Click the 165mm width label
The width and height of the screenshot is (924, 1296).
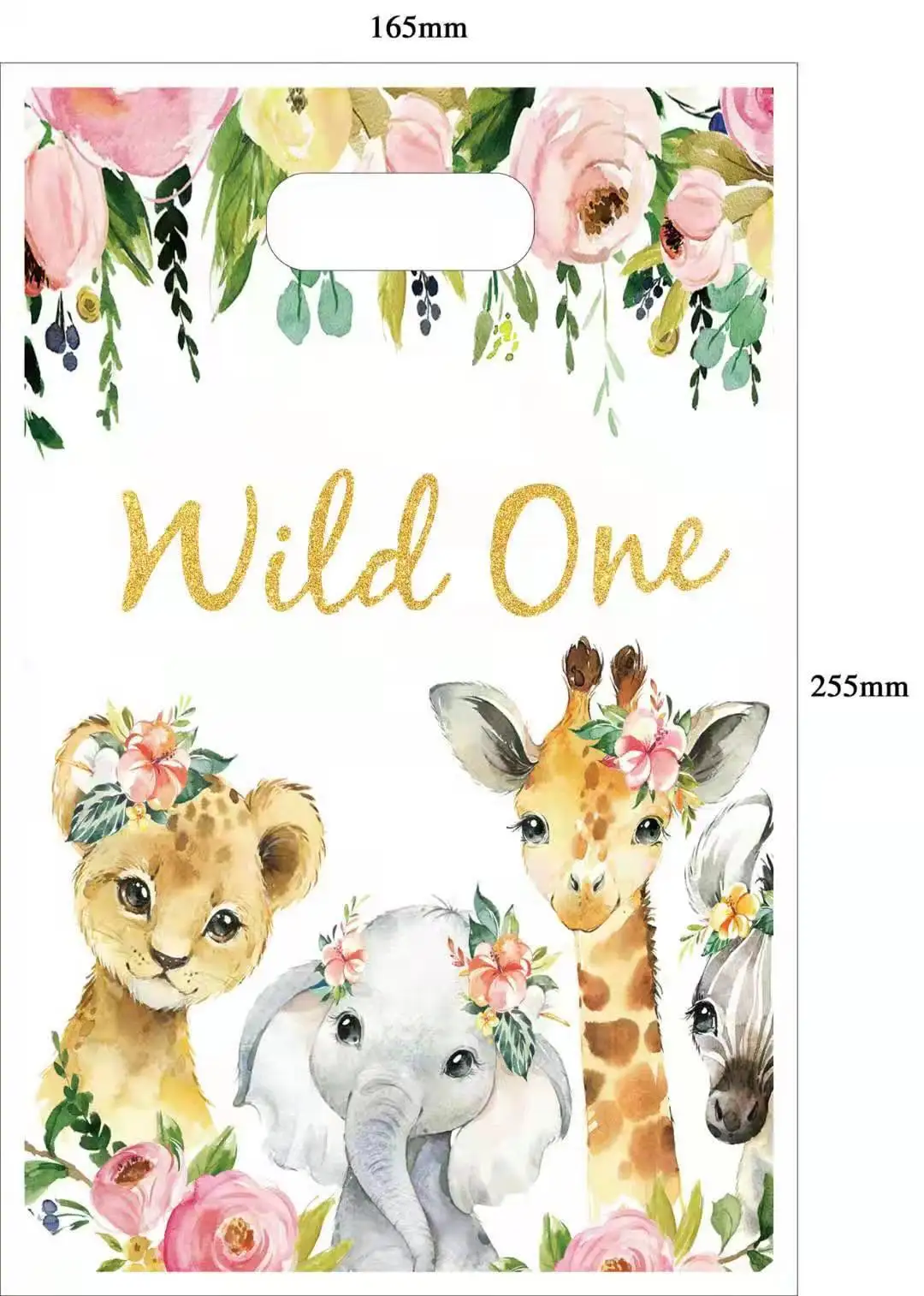[x=418, y=28]
